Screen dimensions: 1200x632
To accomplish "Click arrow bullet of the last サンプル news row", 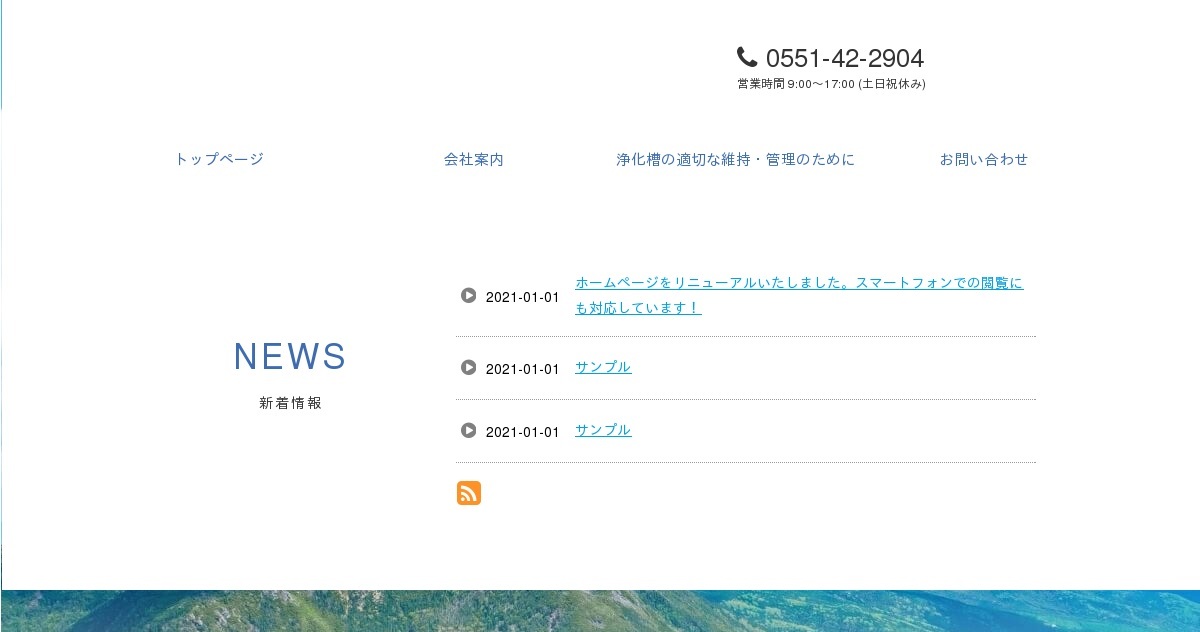I will pos(468,430).
